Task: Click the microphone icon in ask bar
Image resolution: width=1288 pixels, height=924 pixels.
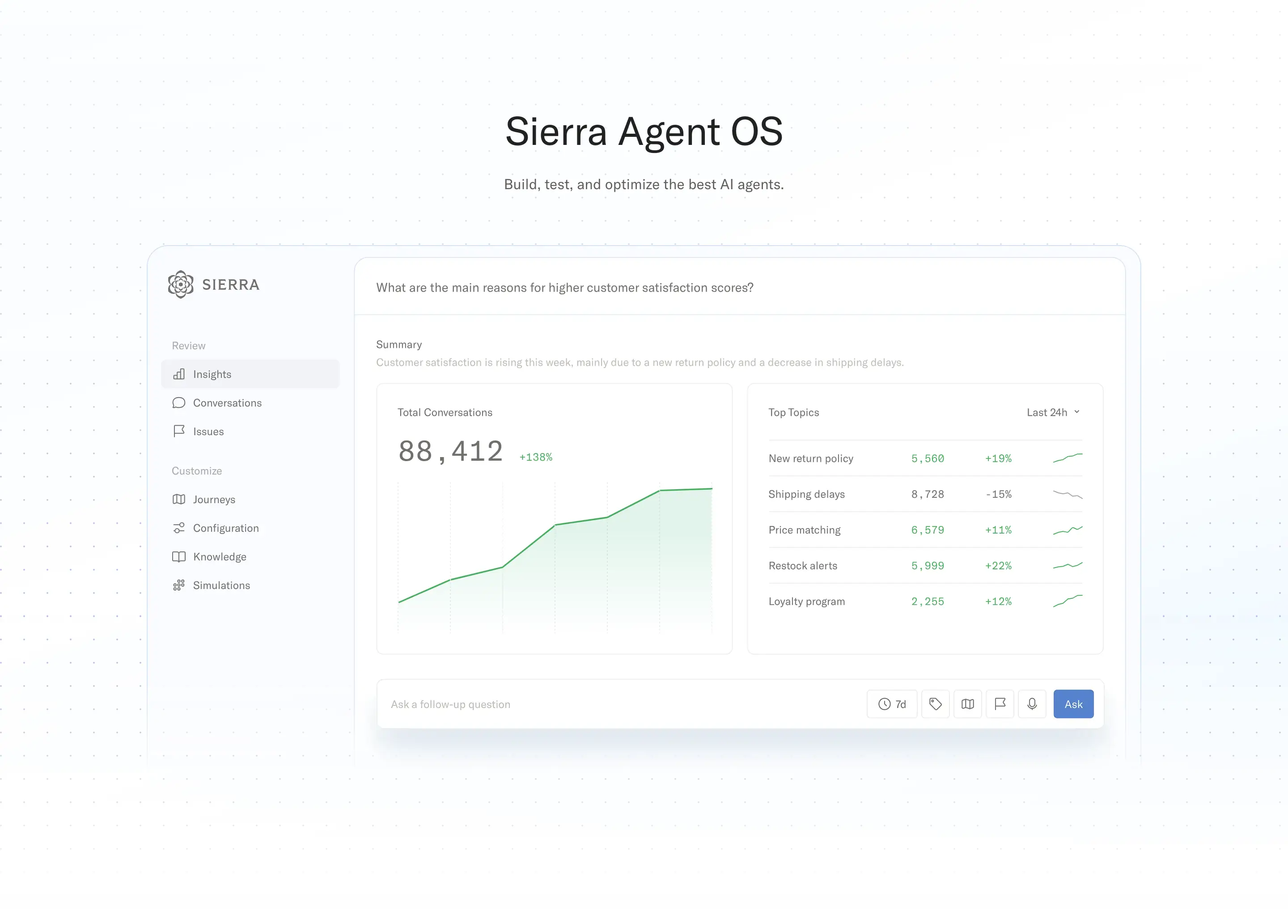Action: (x=1033, y=704)
